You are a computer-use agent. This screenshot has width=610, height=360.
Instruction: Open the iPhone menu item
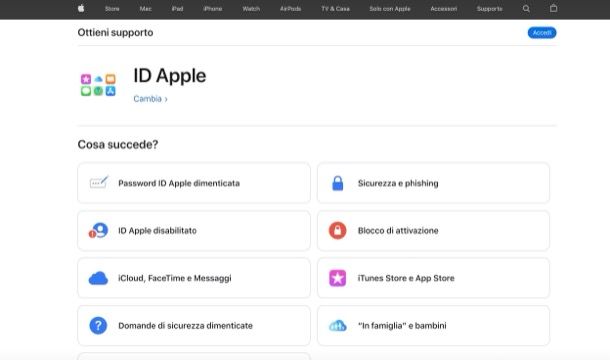pos(213,9)
